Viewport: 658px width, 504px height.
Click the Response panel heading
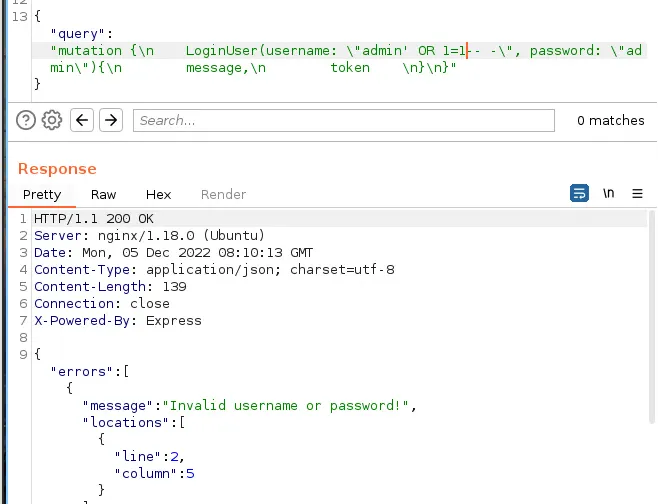click(x=57, y=169)
